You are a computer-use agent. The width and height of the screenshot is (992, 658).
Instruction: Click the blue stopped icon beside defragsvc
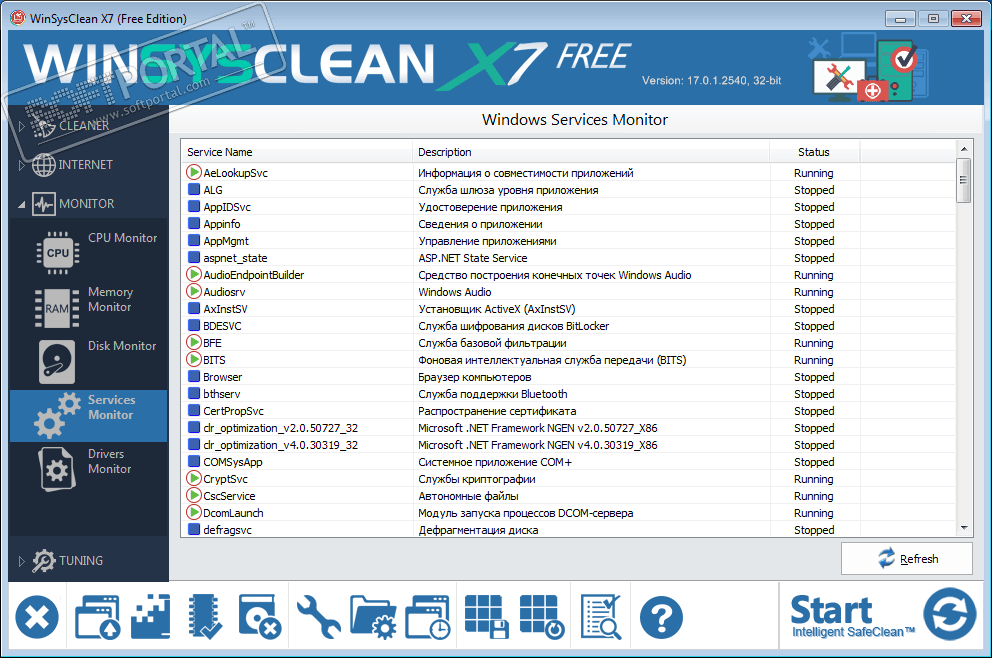194,530
